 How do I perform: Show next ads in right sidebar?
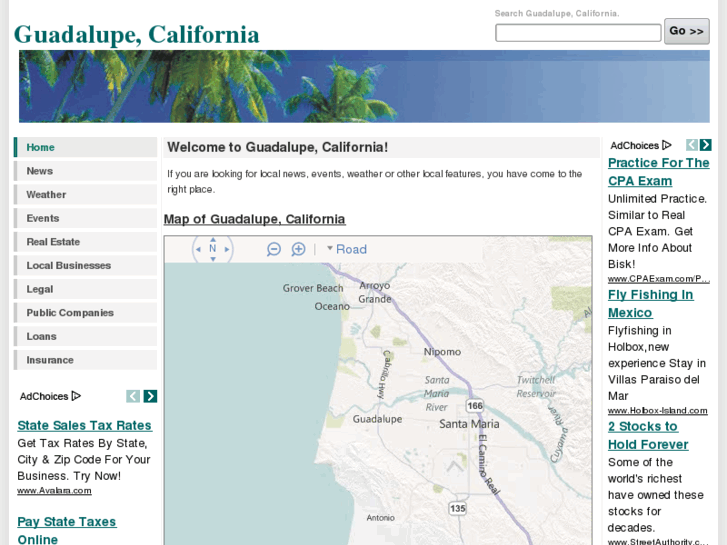tap(705, 145)
